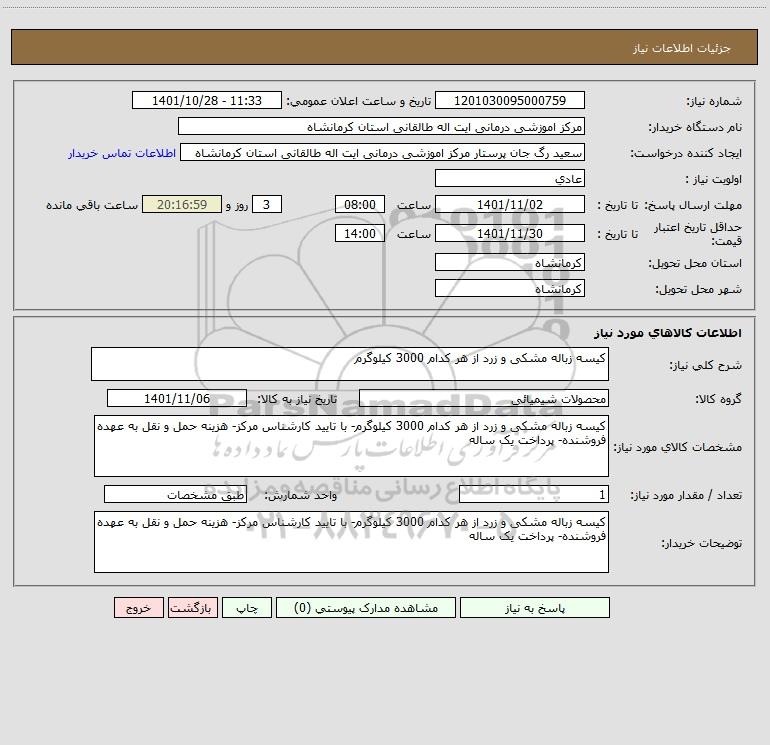
Task: Click the deadline time field 08:00
Action: tap(359, 204)
